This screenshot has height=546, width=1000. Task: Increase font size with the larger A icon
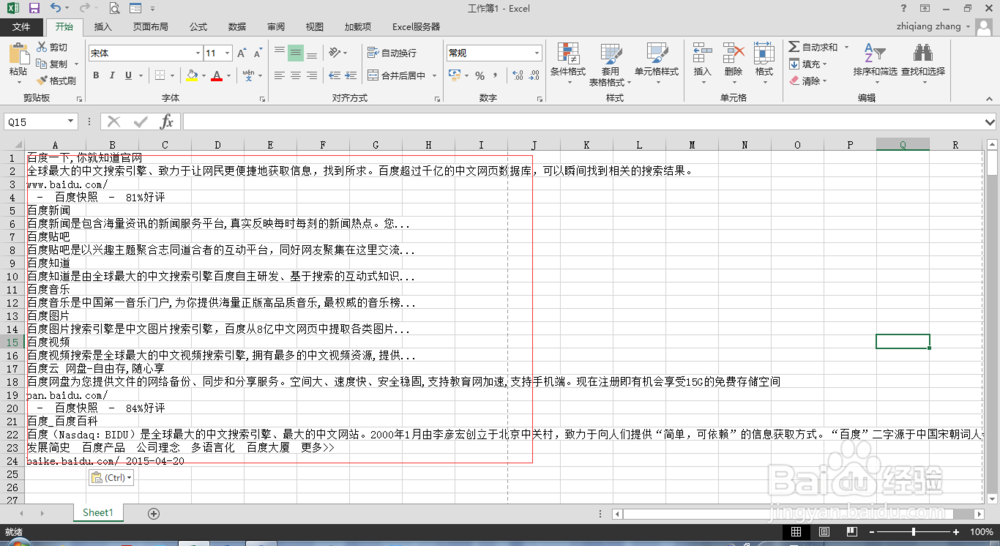242,53
